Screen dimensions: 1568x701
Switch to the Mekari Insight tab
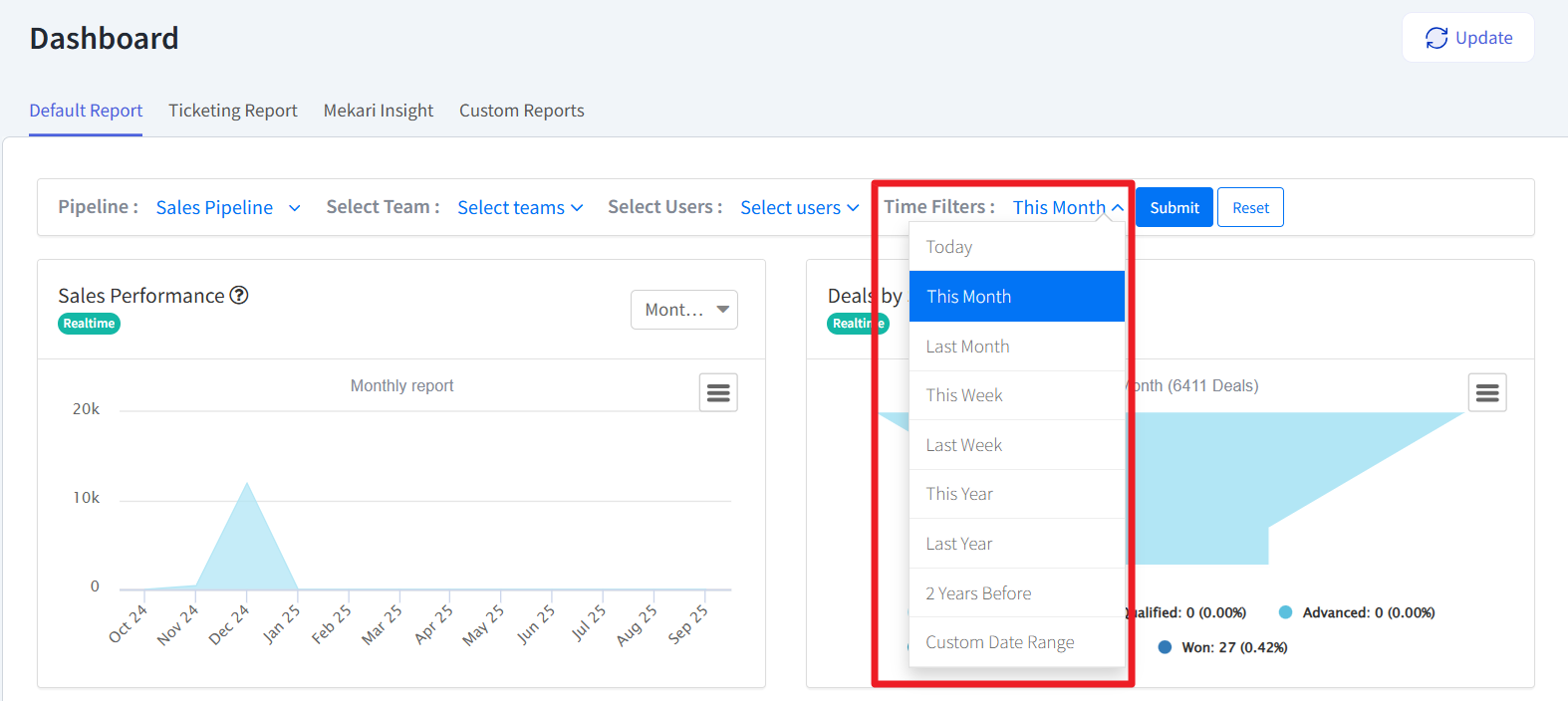pos(379,111)
